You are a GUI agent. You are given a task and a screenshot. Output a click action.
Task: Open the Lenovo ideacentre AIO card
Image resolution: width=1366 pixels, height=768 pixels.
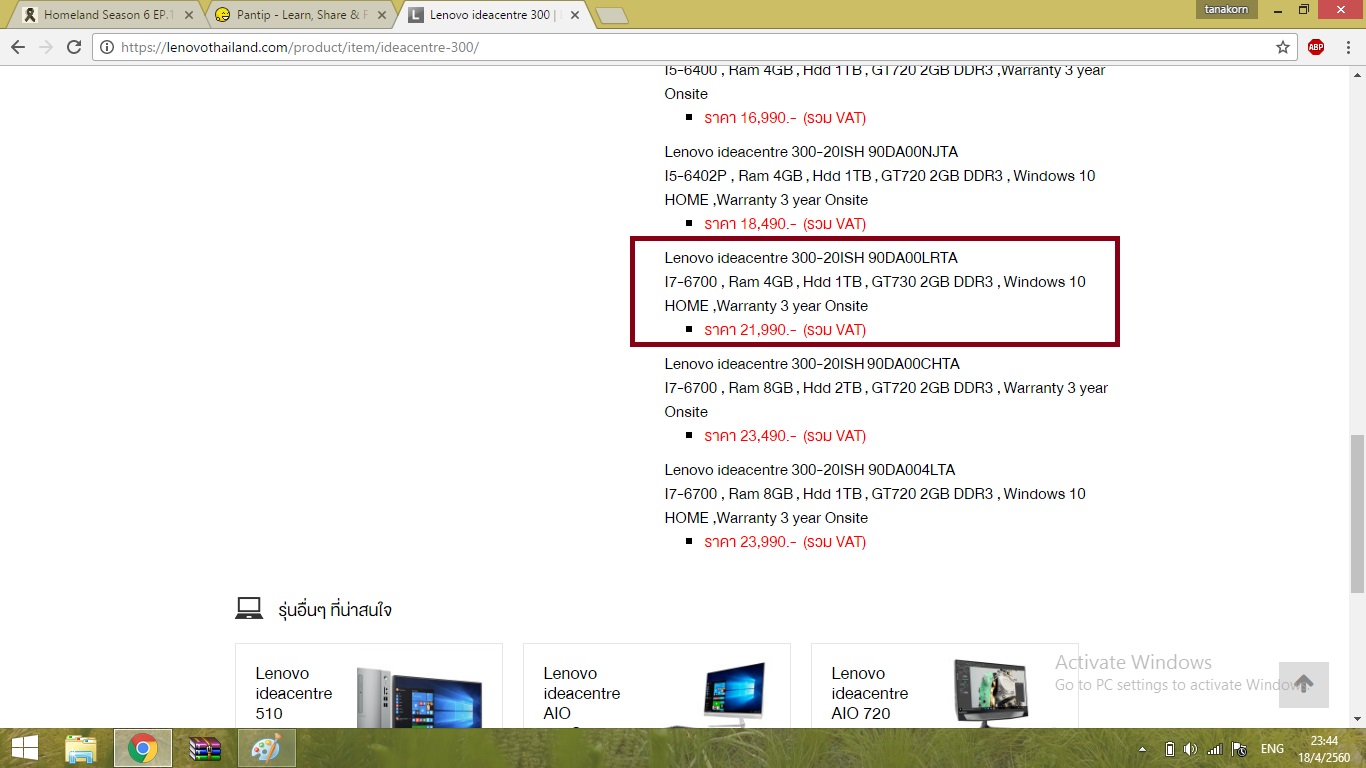click(656, 686)
